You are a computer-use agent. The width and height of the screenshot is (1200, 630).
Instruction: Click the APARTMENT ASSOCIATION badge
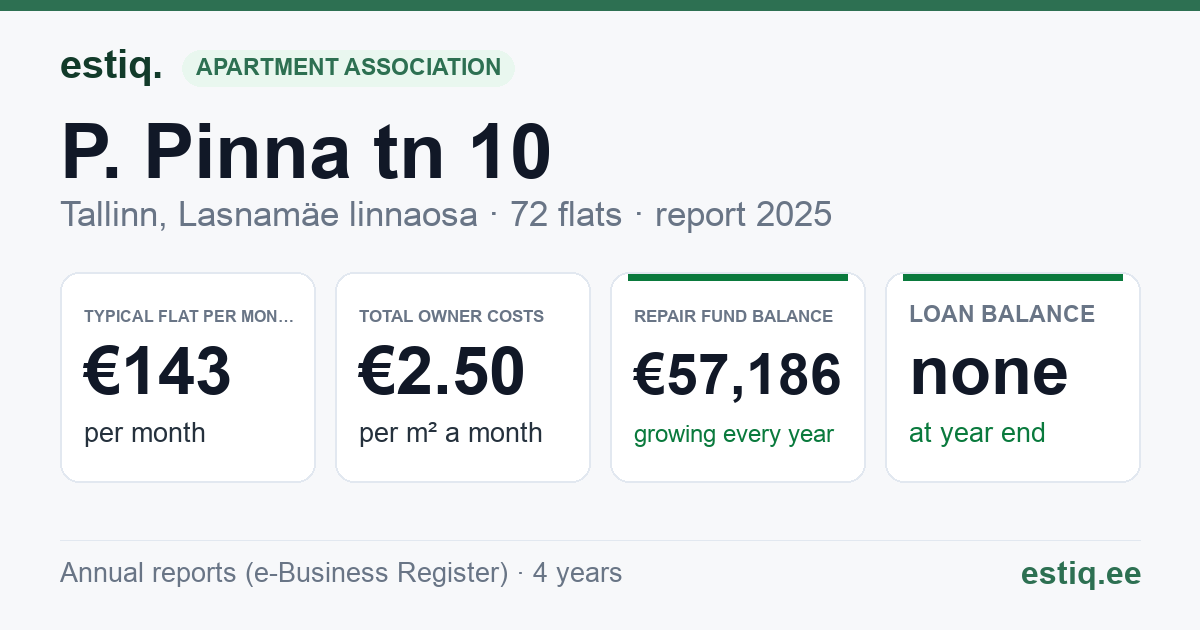click(348, 68)
